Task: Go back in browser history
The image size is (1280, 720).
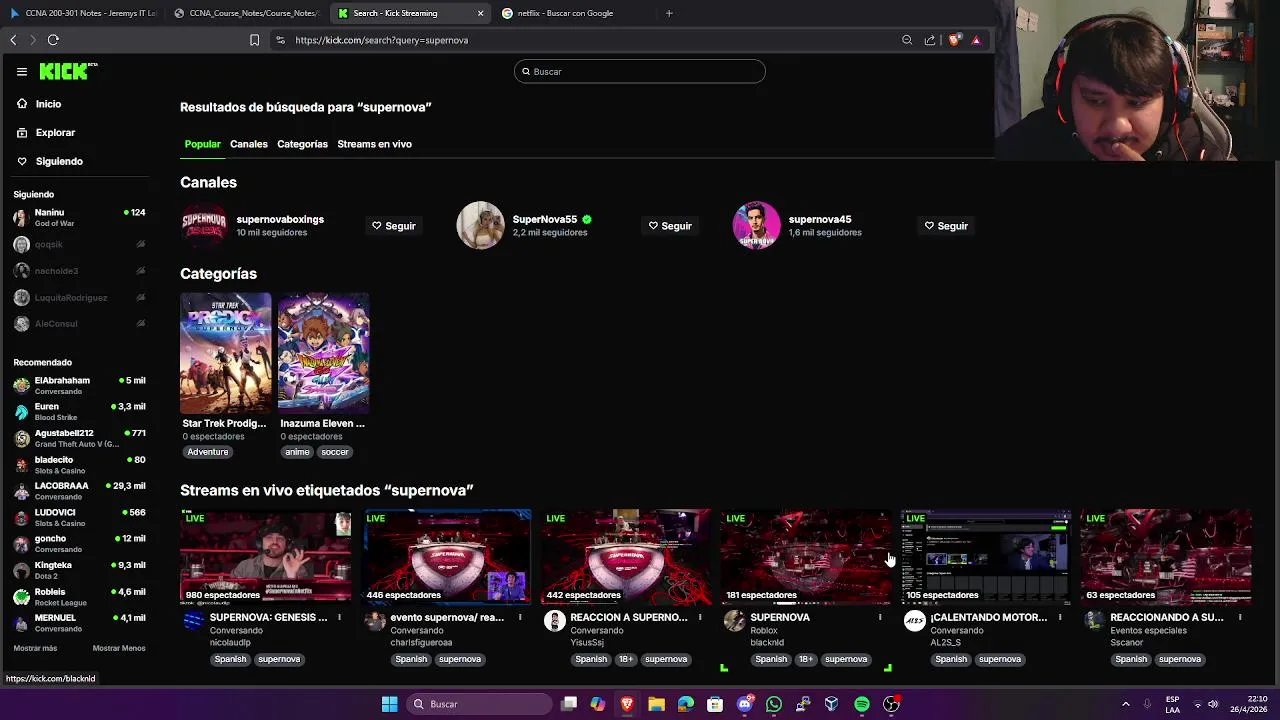Action: (13, 40)
